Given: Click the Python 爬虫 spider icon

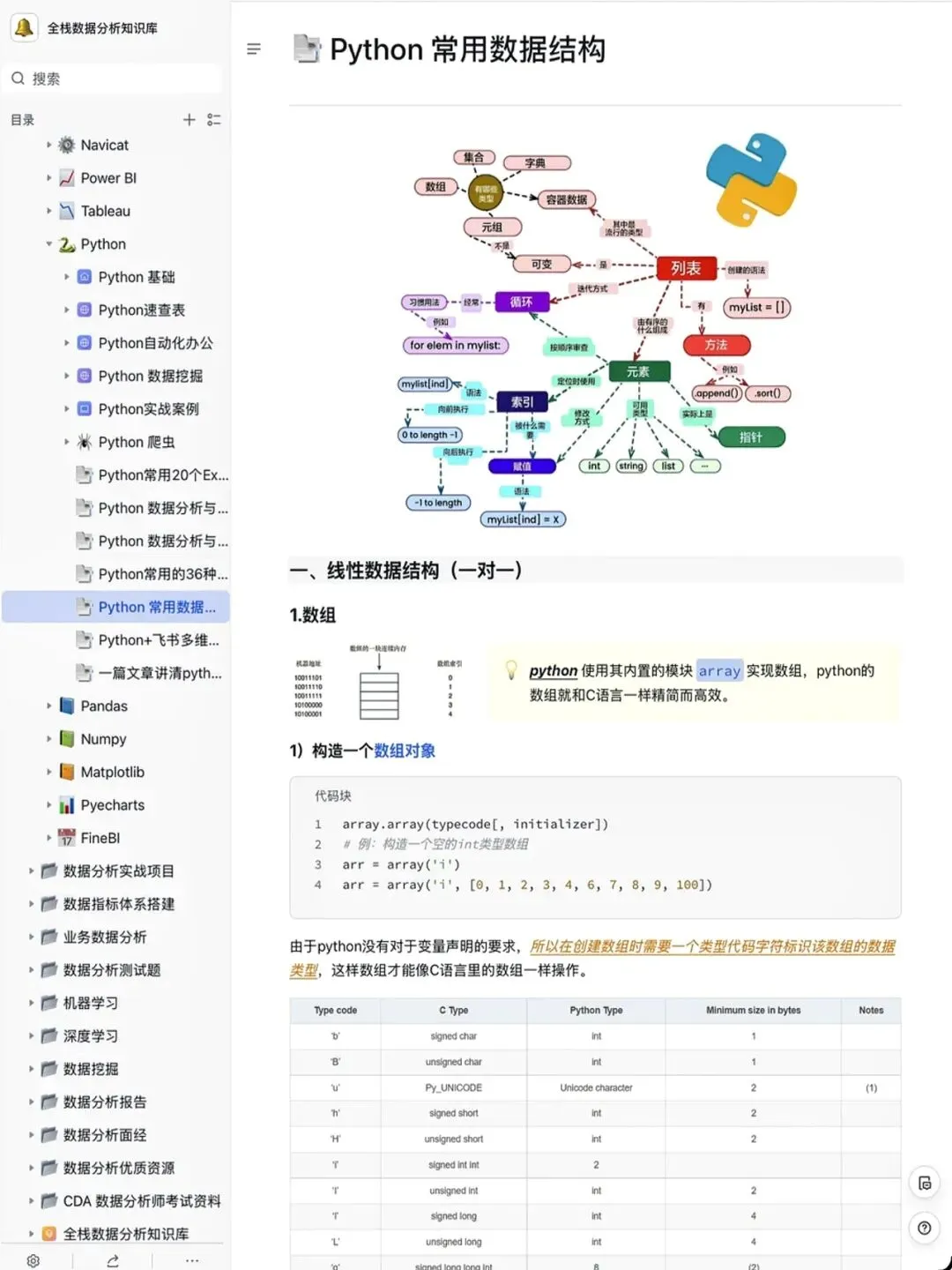Looking at the screenshot, I should pos(85,442).
